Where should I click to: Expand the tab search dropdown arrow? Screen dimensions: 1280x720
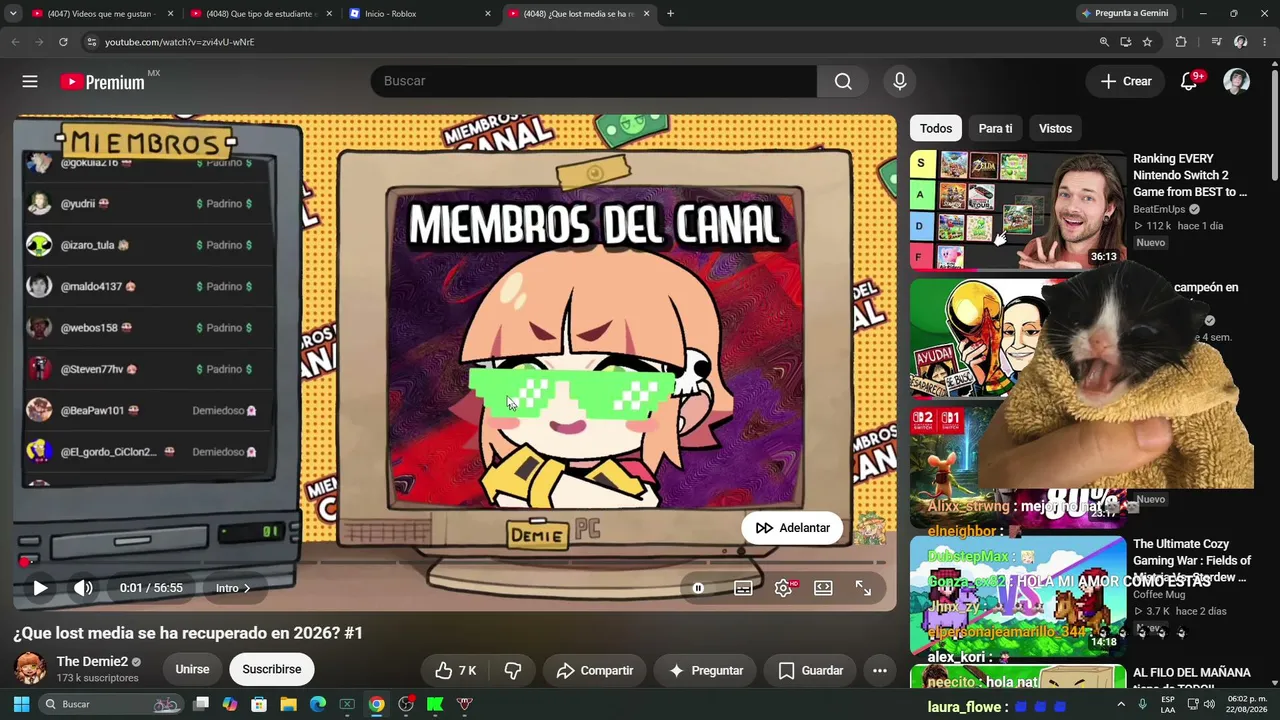coord(13,14)
